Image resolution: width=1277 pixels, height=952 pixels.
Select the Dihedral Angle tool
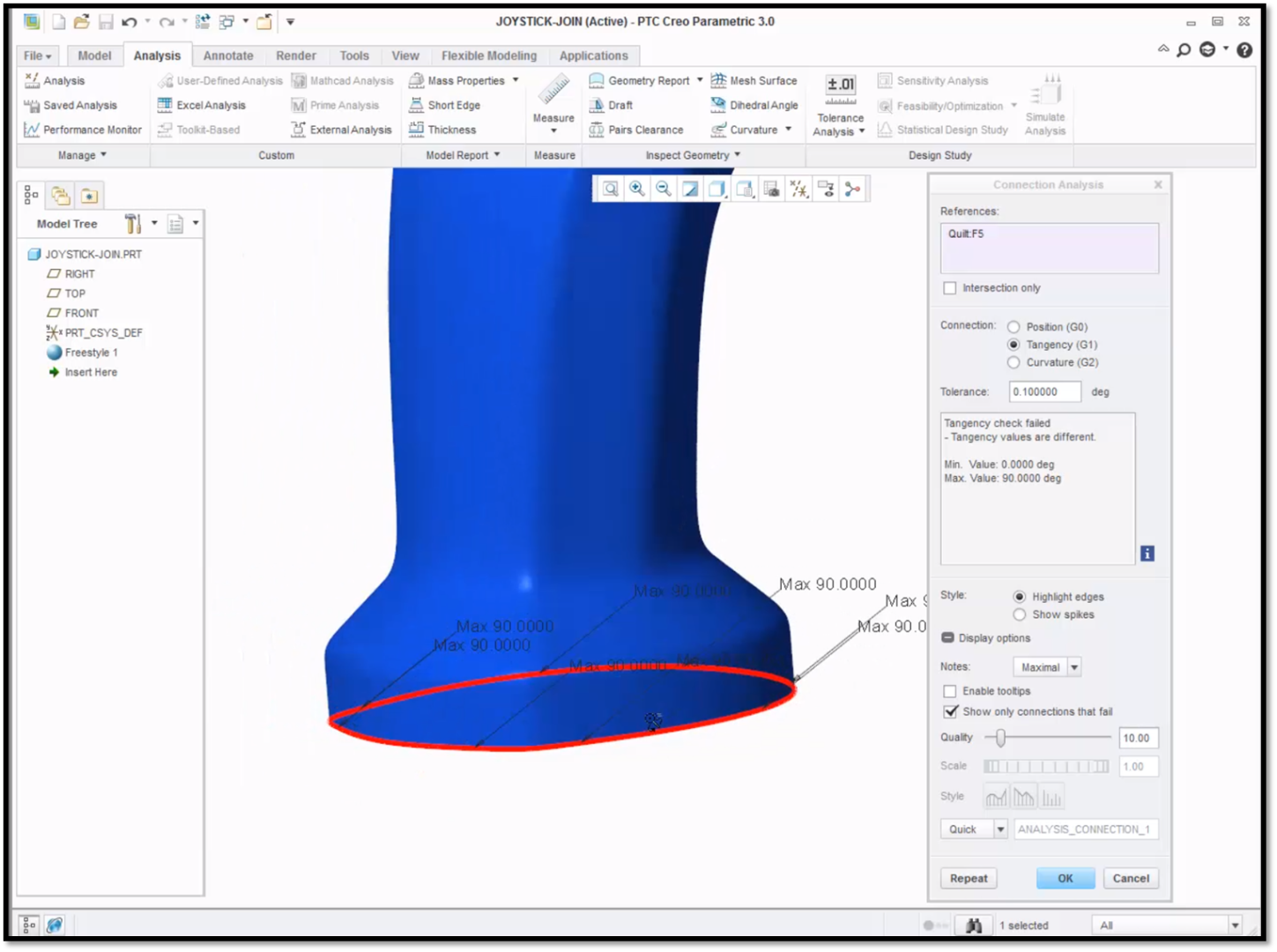coord(754,105)
